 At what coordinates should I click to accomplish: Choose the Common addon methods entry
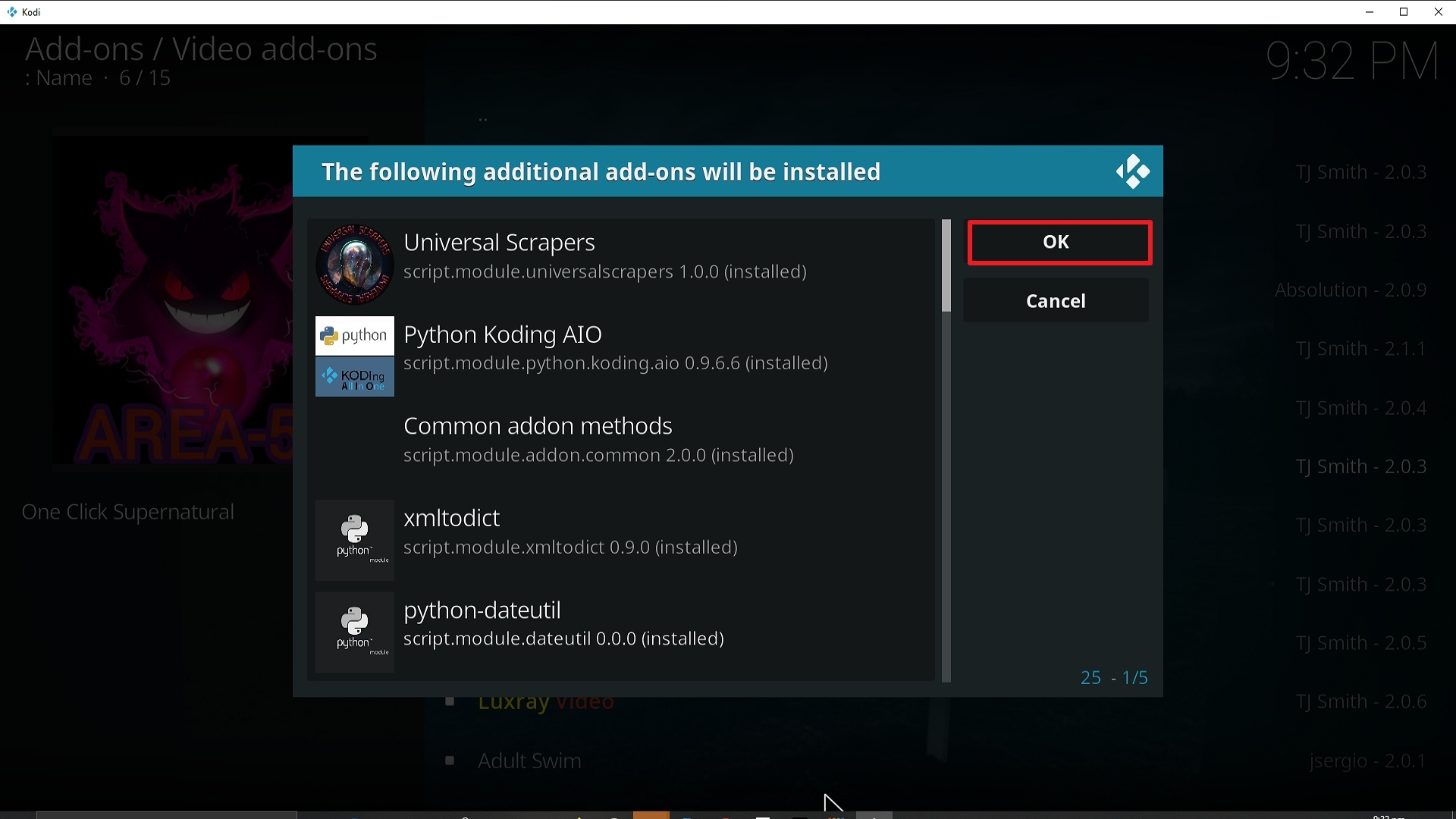click(x=621, y=448)
